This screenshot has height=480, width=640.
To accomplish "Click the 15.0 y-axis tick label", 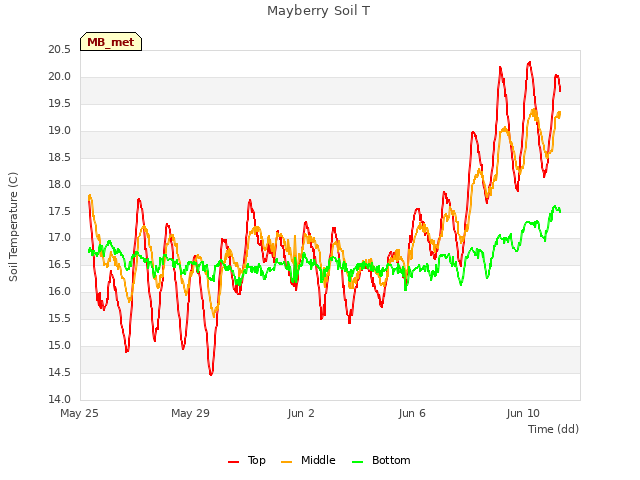I will coord(60,345).
